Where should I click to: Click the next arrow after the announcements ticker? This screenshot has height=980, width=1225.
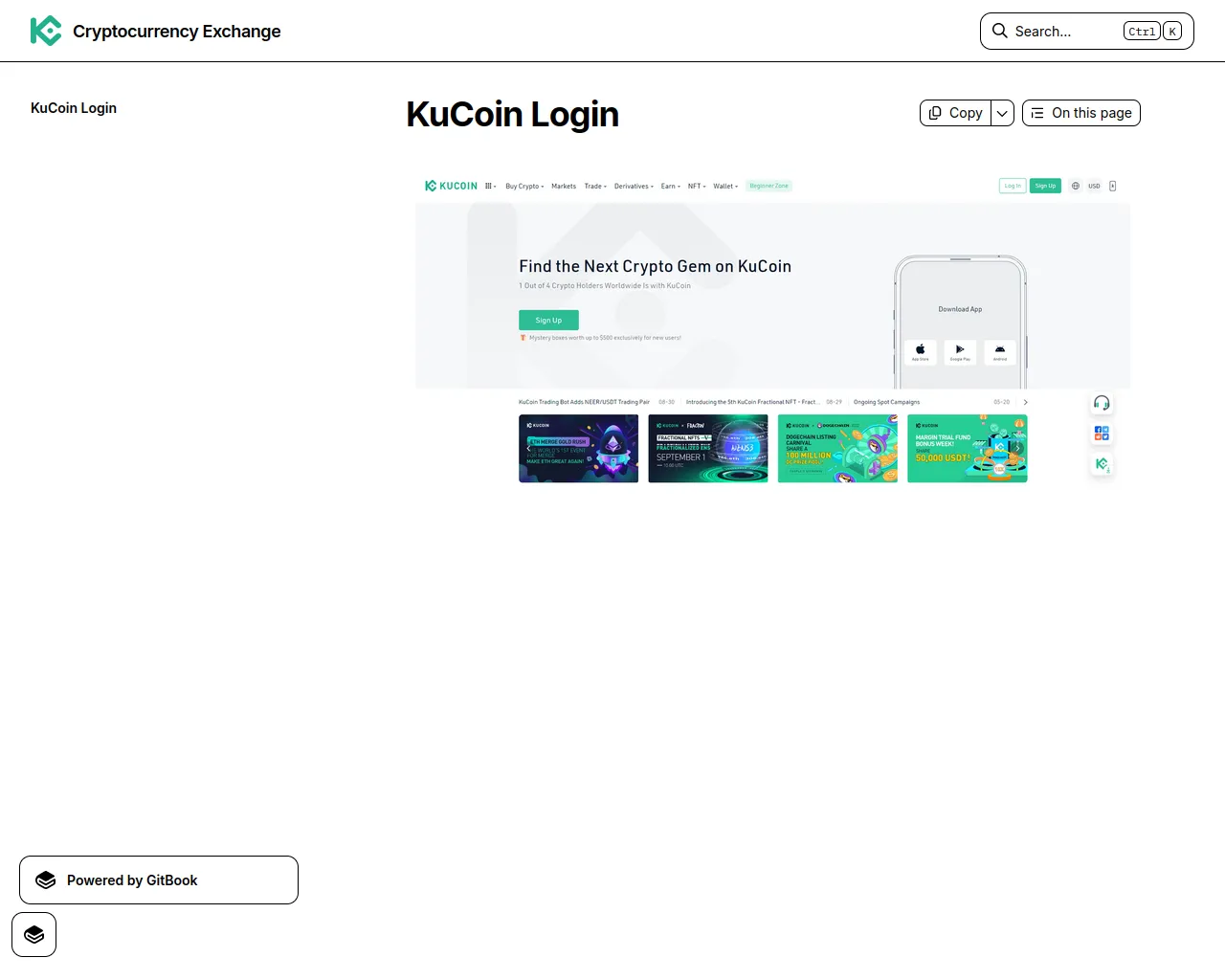coord(1025,402)
